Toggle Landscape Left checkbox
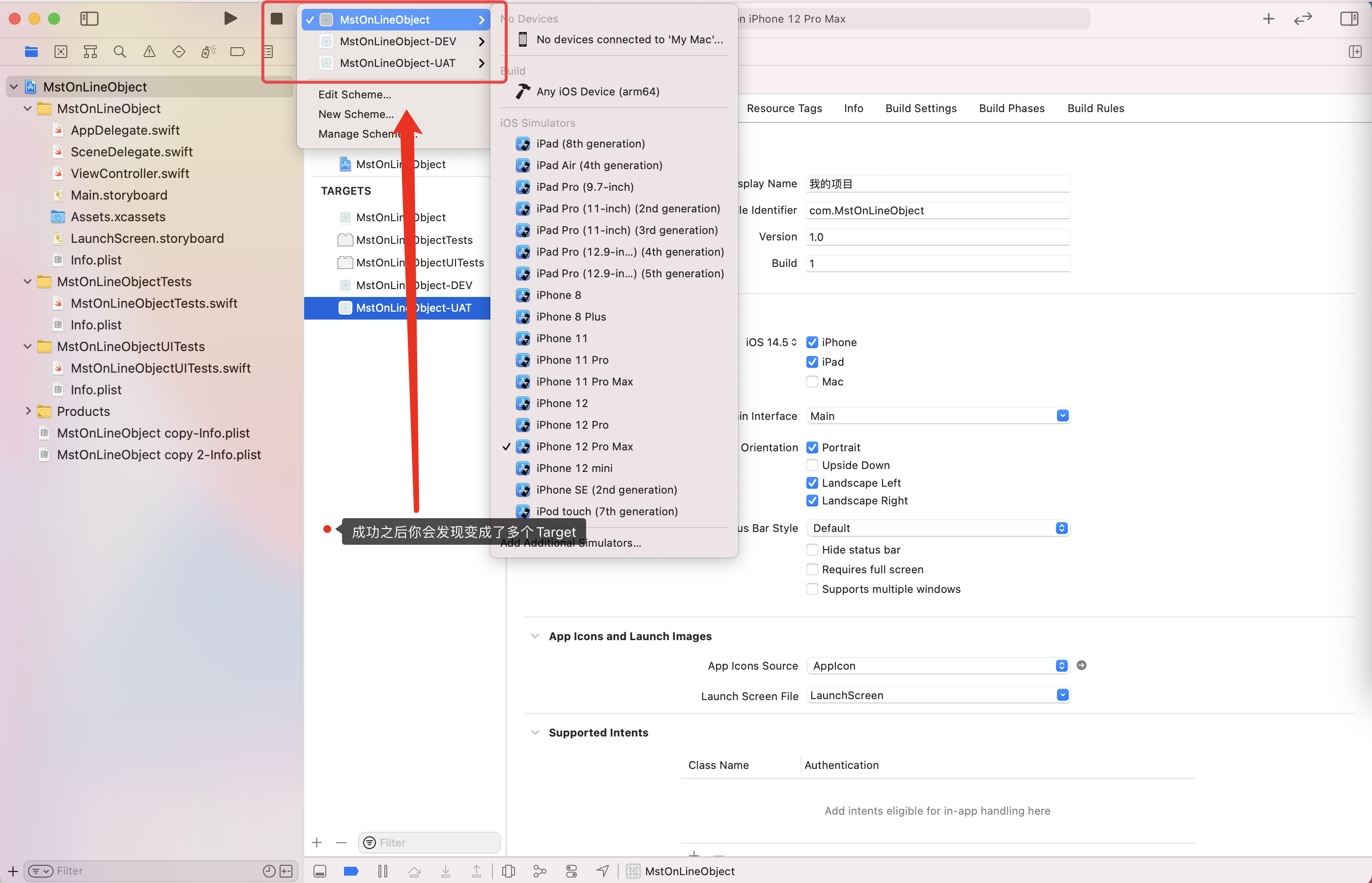Viewport: 1372px width, 883px height. click(x=813, y=483)
